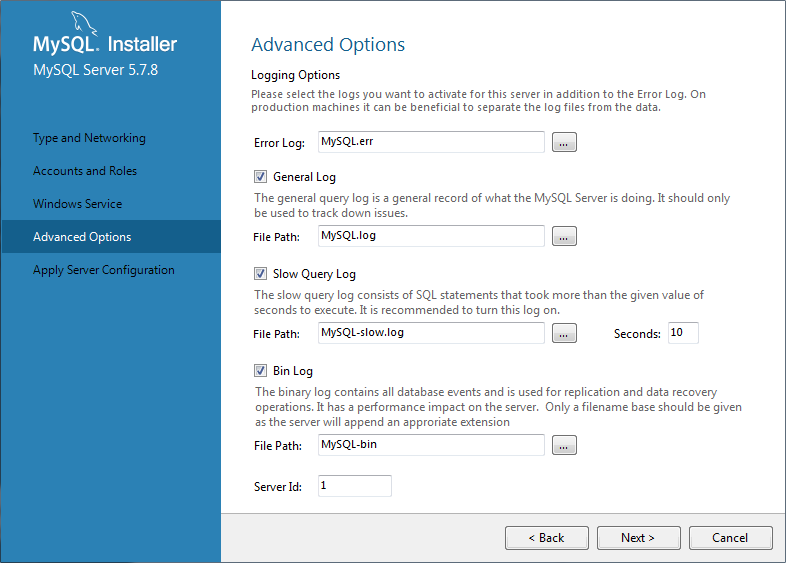Image resolution: width=786 pixels, height=563 pixels.
Task: Browse for the Bin Log file path
Action: click(564, 445)
